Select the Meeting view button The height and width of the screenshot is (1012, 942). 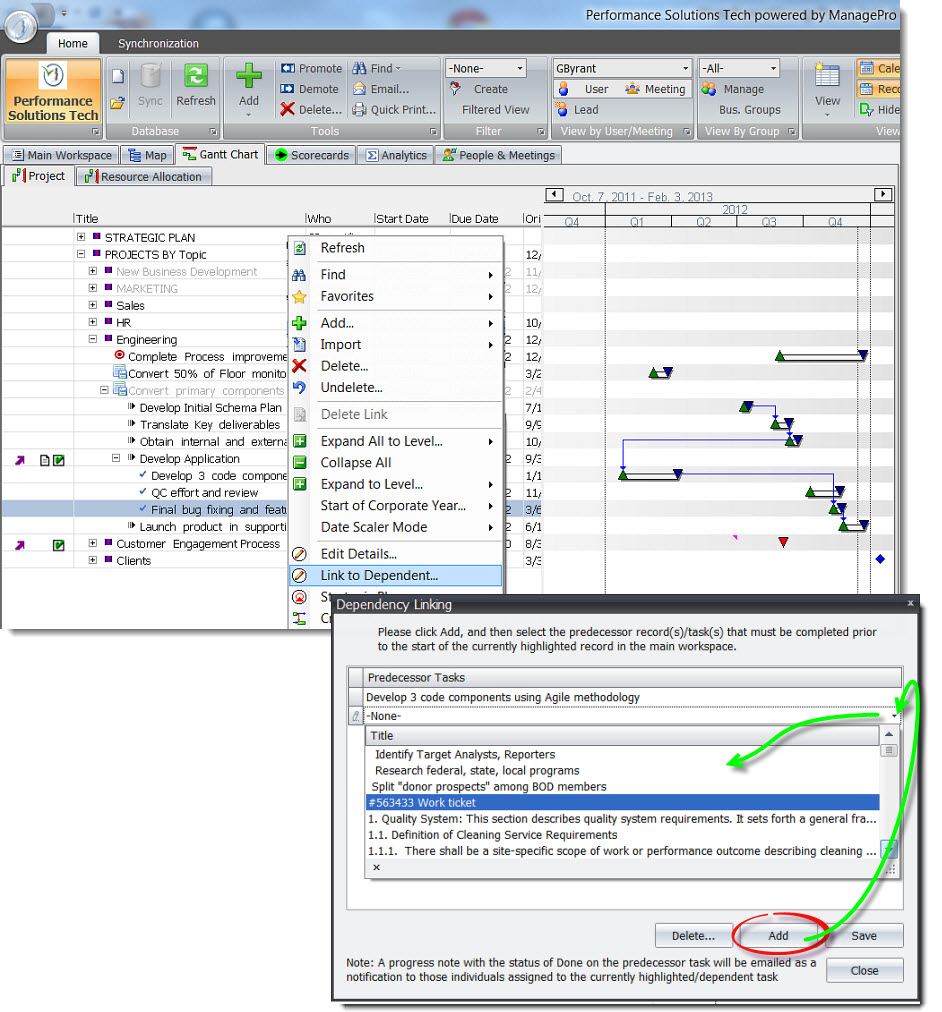click(656, 89)
